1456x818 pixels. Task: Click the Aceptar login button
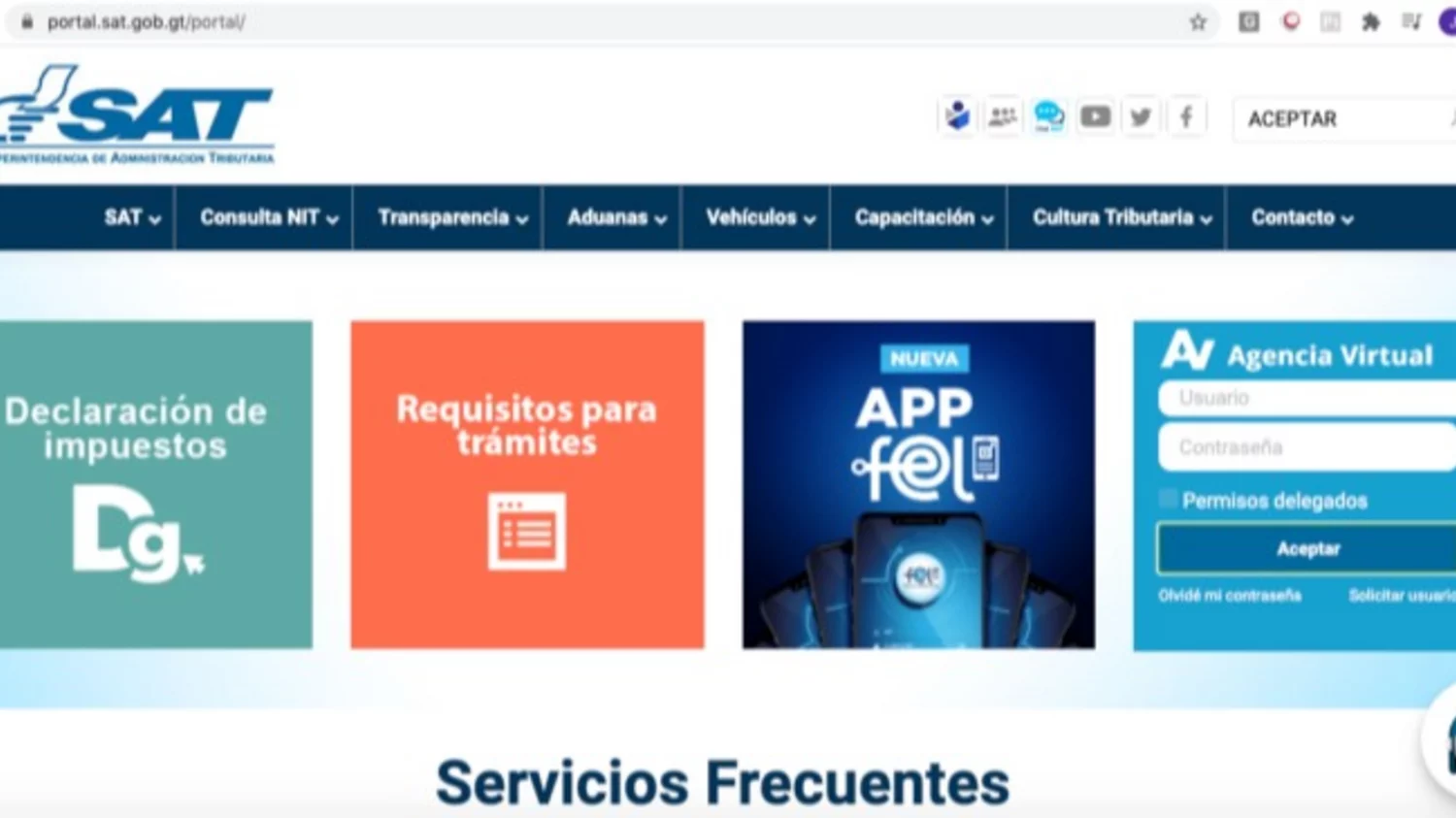tap(1307, 549)
